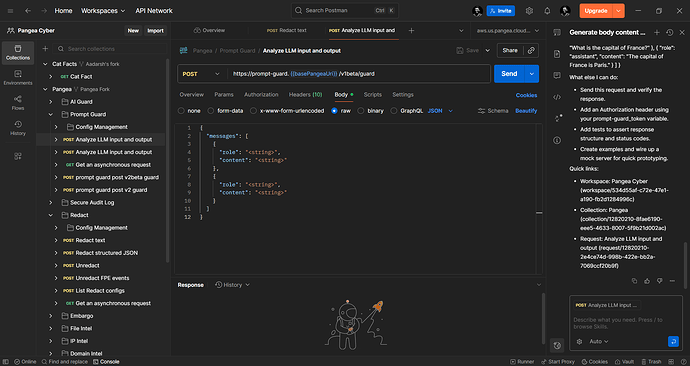
Task: Click the Search collections field
Action: (x=110, y=49)
